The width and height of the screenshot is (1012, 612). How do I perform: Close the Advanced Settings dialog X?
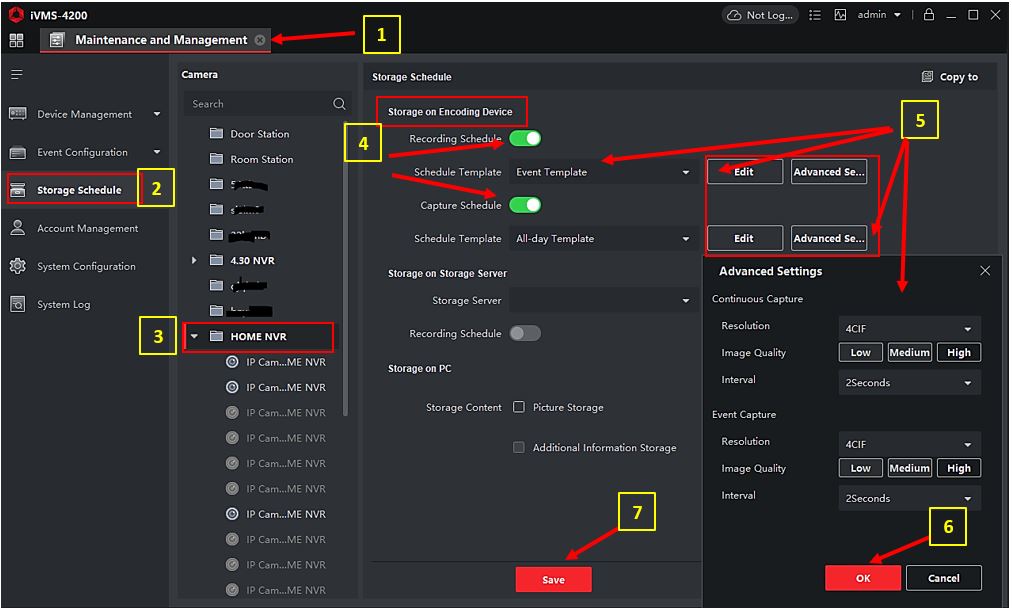(x=984, y=271)
